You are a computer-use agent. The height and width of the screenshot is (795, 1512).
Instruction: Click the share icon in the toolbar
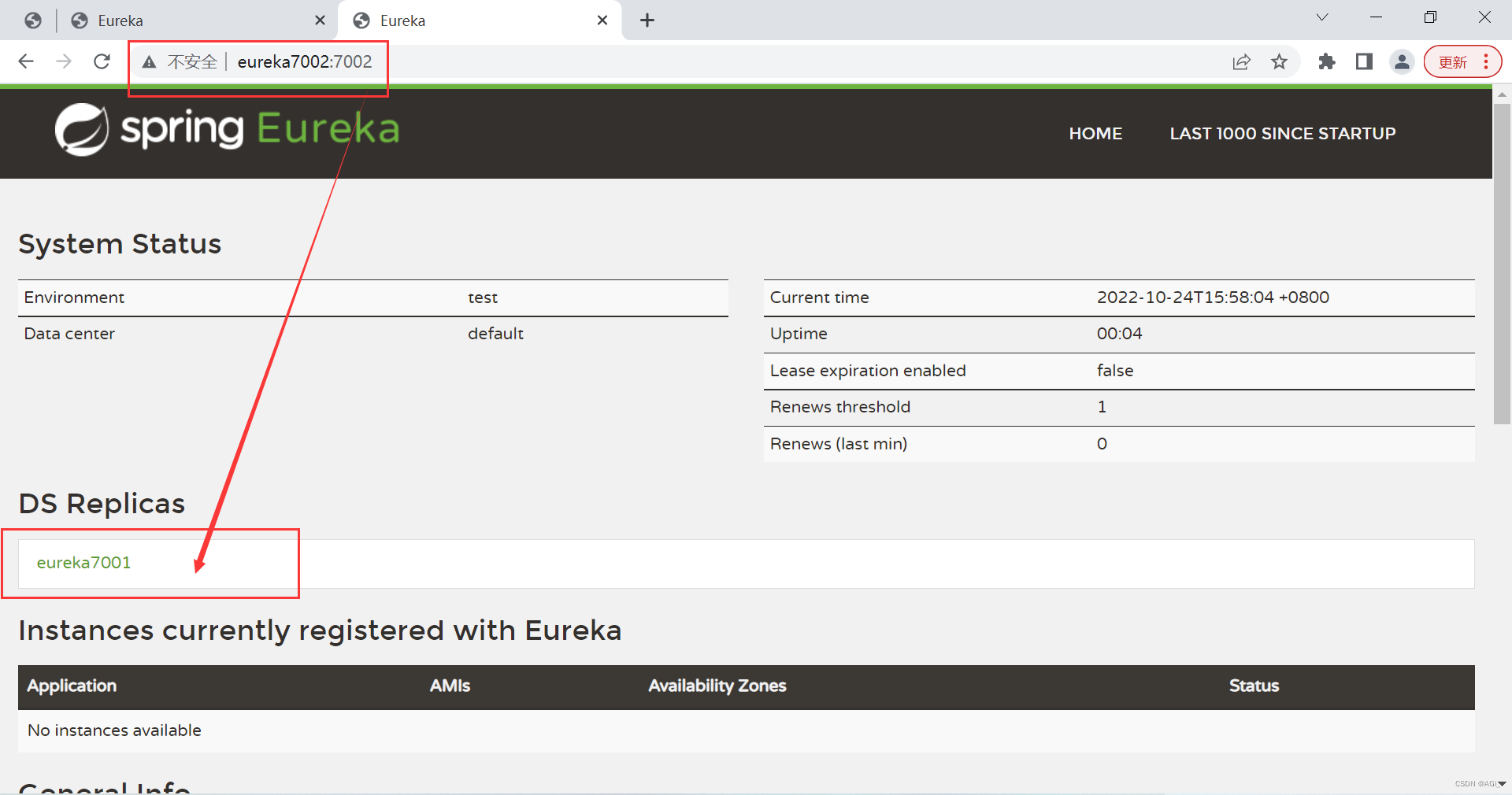(x=1241, y=61)
